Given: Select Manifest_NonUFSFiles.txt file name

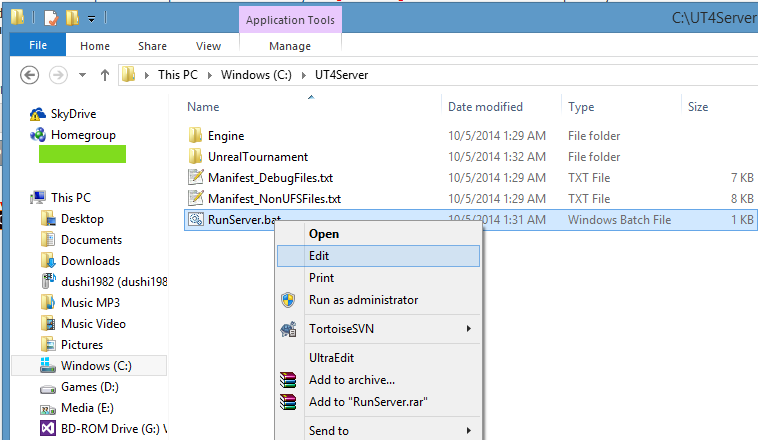Looking at the screenshot, I should point(274,199).
